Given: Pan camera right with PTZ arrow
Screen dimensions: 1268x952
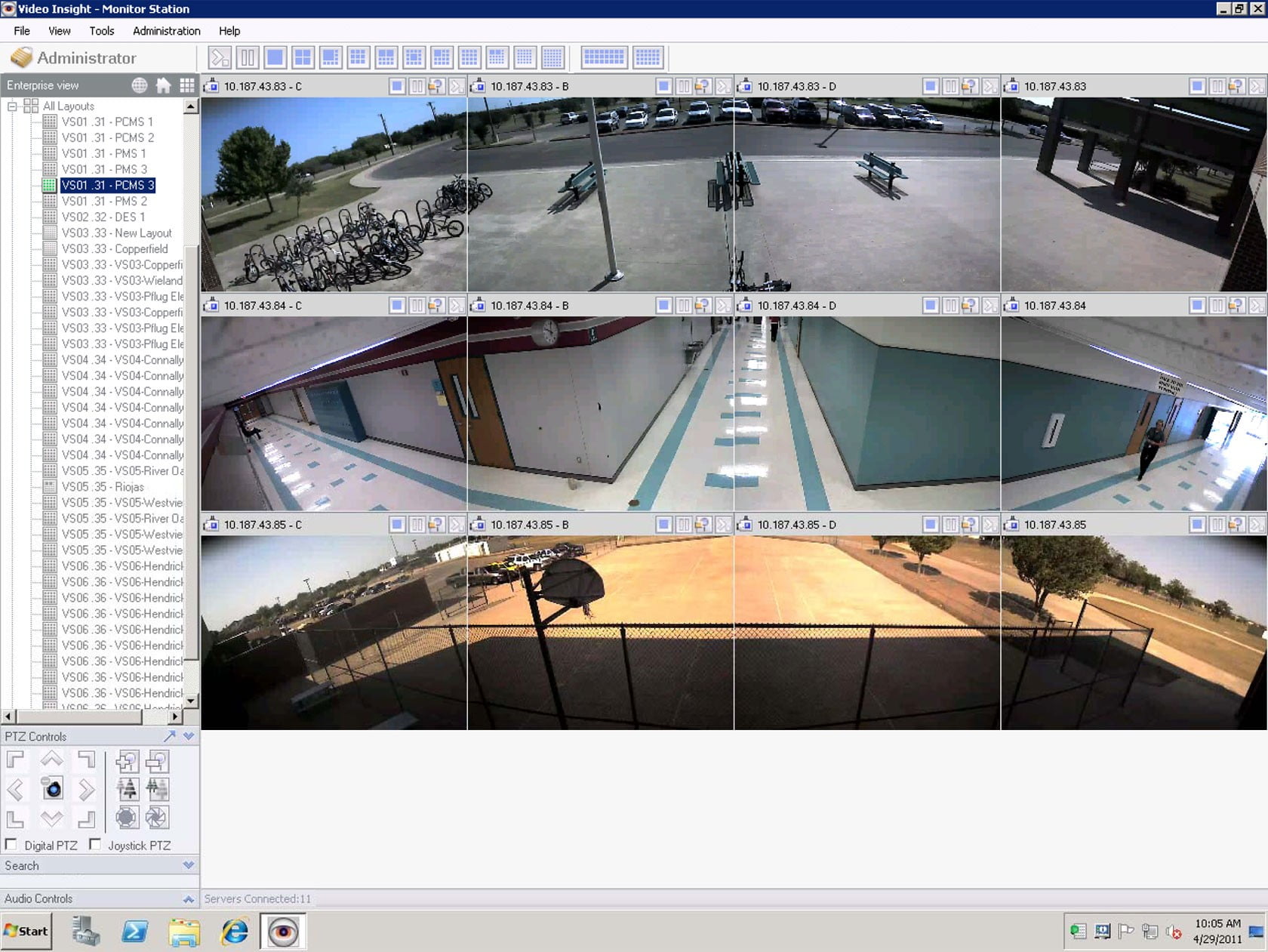Looking at the screenshot, I should click(87, 790).
